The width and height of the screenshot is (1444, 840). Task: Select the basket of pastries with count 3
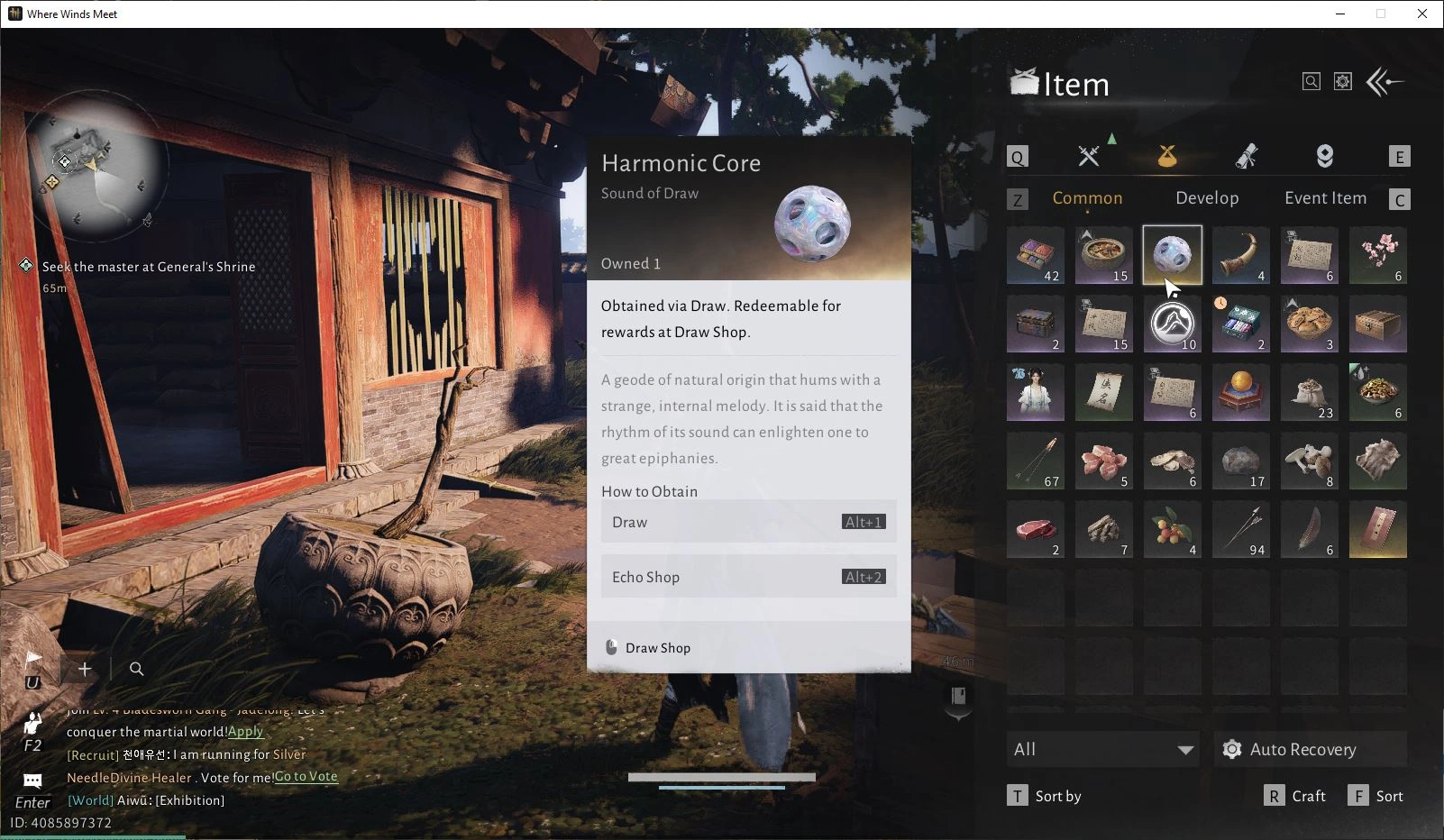[x=1310, y=324]
